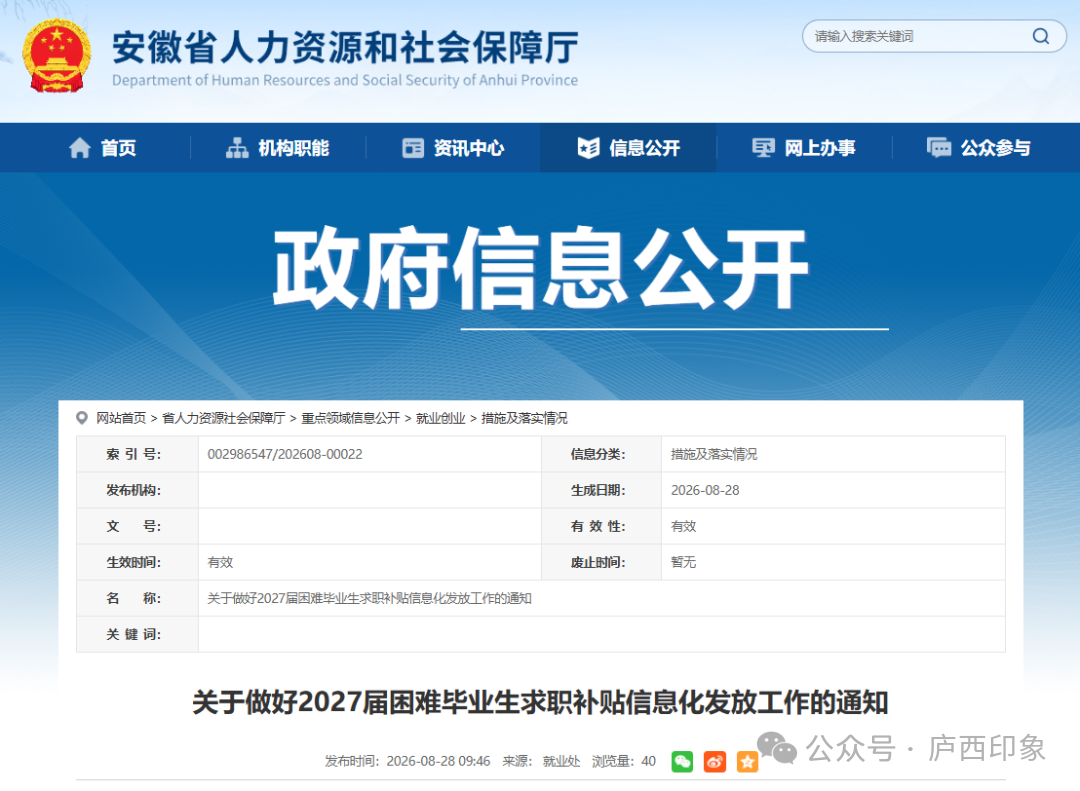Click the 网站首页 breadcrumb link
Screen dimensions: 1080x791
(x=121, y=418)
